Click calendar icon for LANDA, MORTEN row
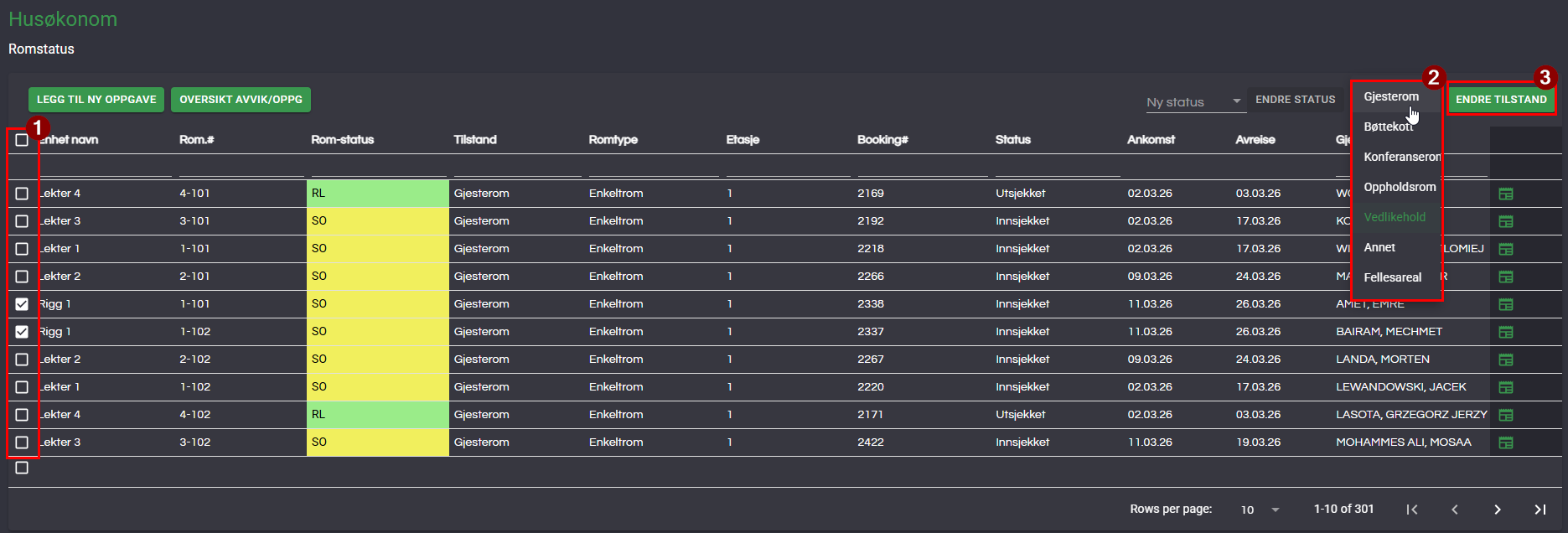The image size is (1568, 533). click(1505, 360)
